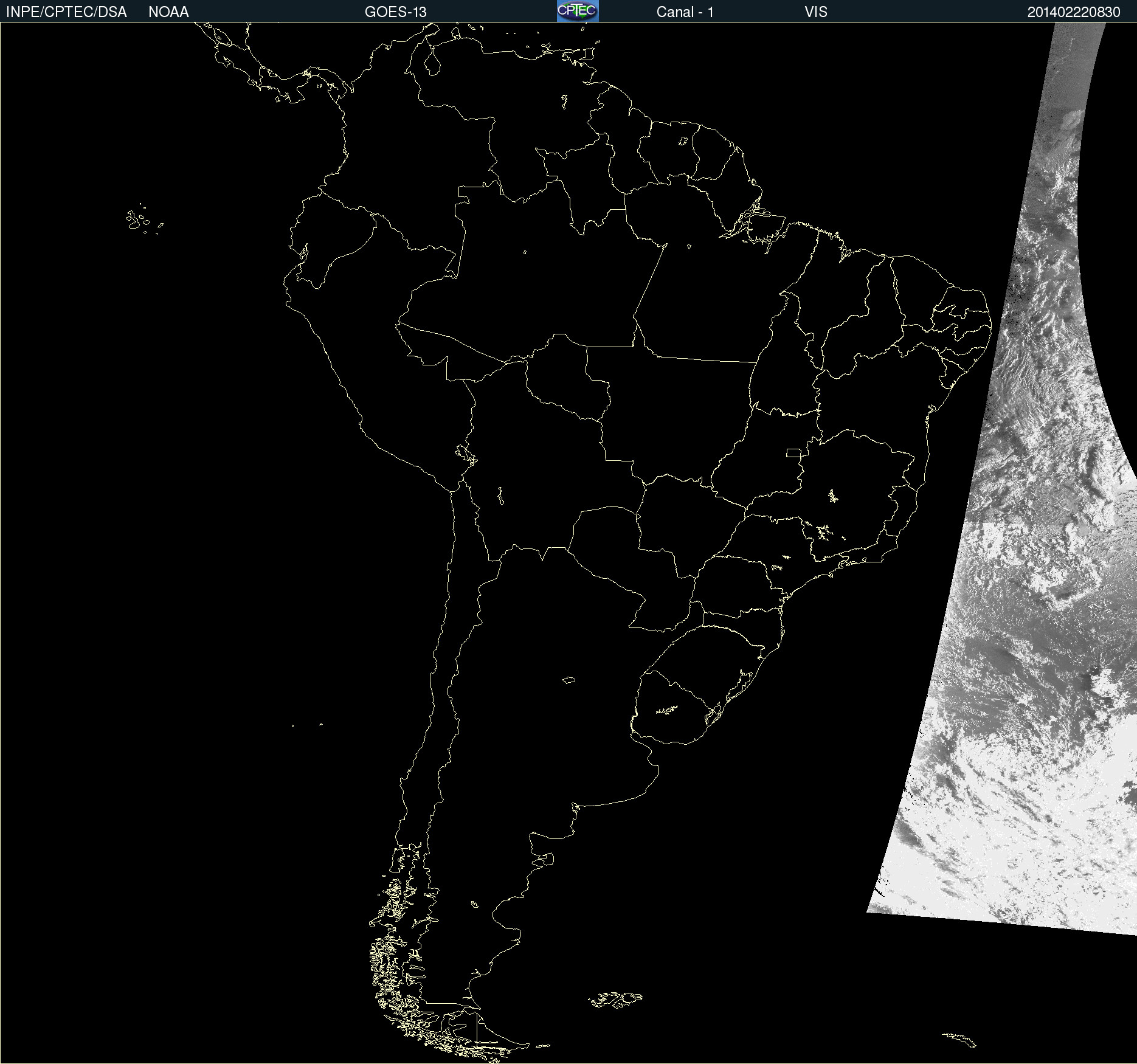Click the small lake outline in central Argentina
Image resolution: width=1137 pixels, height=1064 pixels.
coord(568,680)
